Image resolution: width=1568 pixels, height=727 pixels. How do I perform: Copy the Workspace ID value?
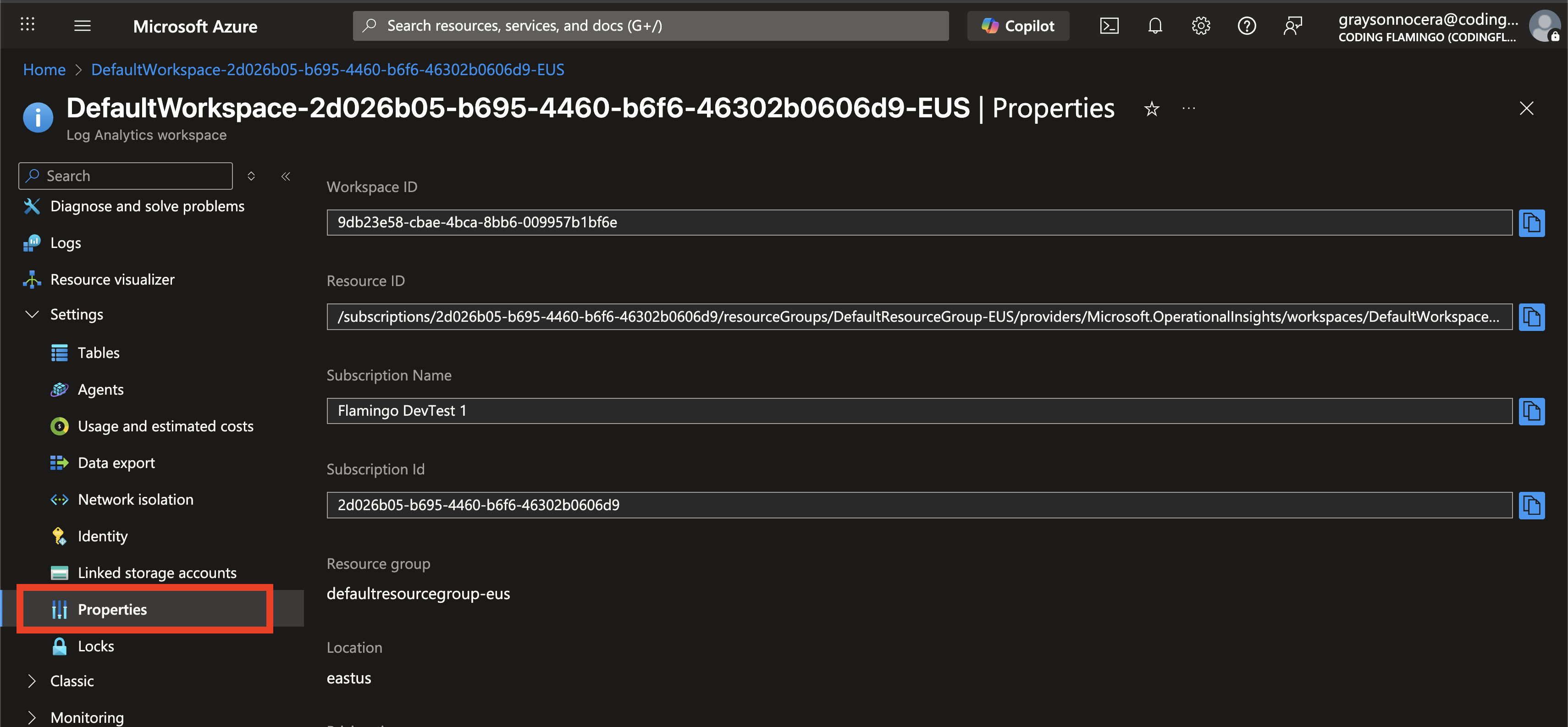click(1532, 222)
